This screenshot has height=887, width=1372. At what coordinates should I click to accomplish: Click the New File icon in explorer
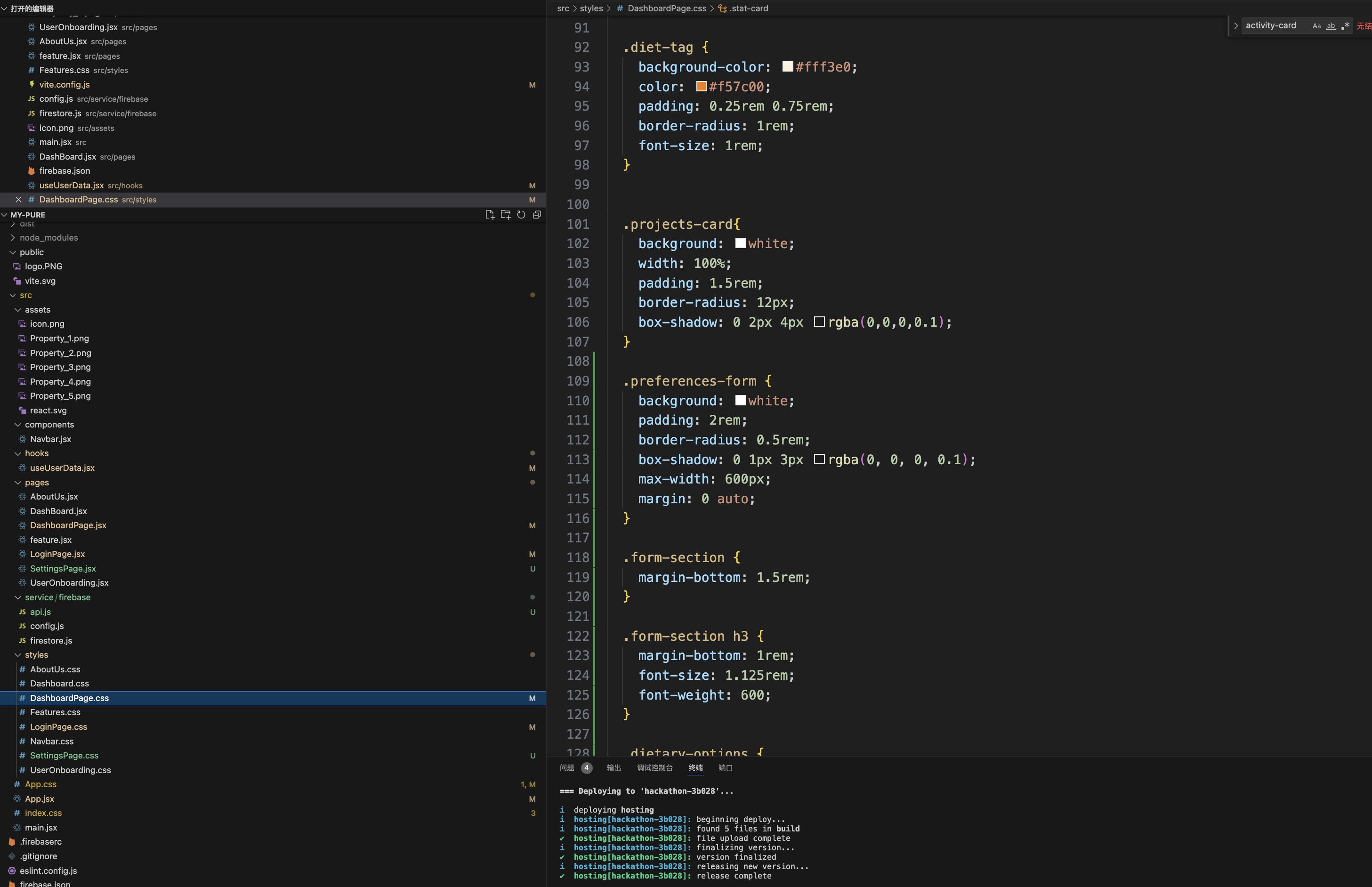tap(490, 215)
